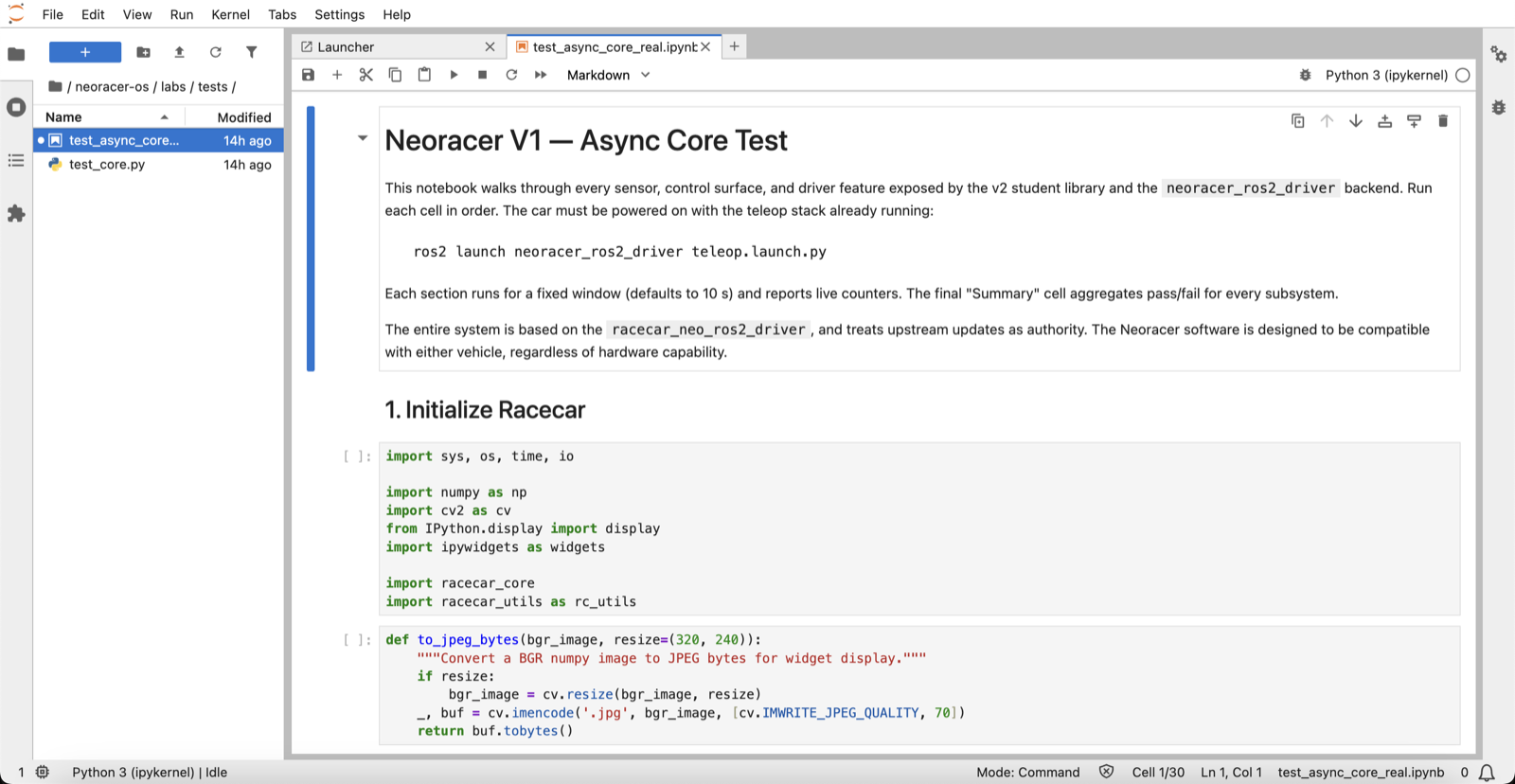Click the Mode: Command status entry
The image size is (1515, 784).
pyautogui.click(x=1027, y=772)
